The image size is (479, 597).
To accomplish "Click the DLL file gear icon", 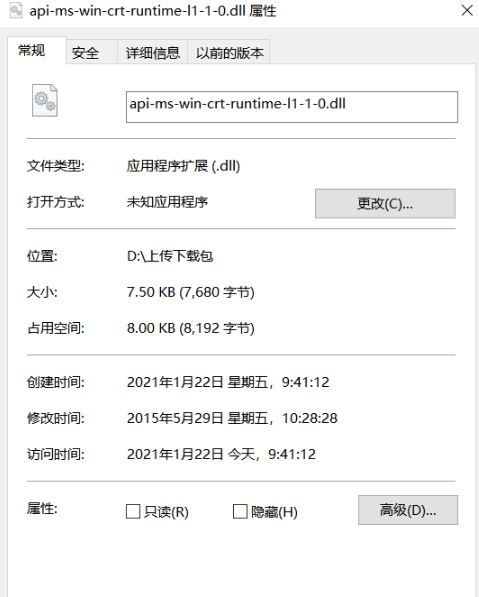I will pyautogui.click(x=45, y=101).
